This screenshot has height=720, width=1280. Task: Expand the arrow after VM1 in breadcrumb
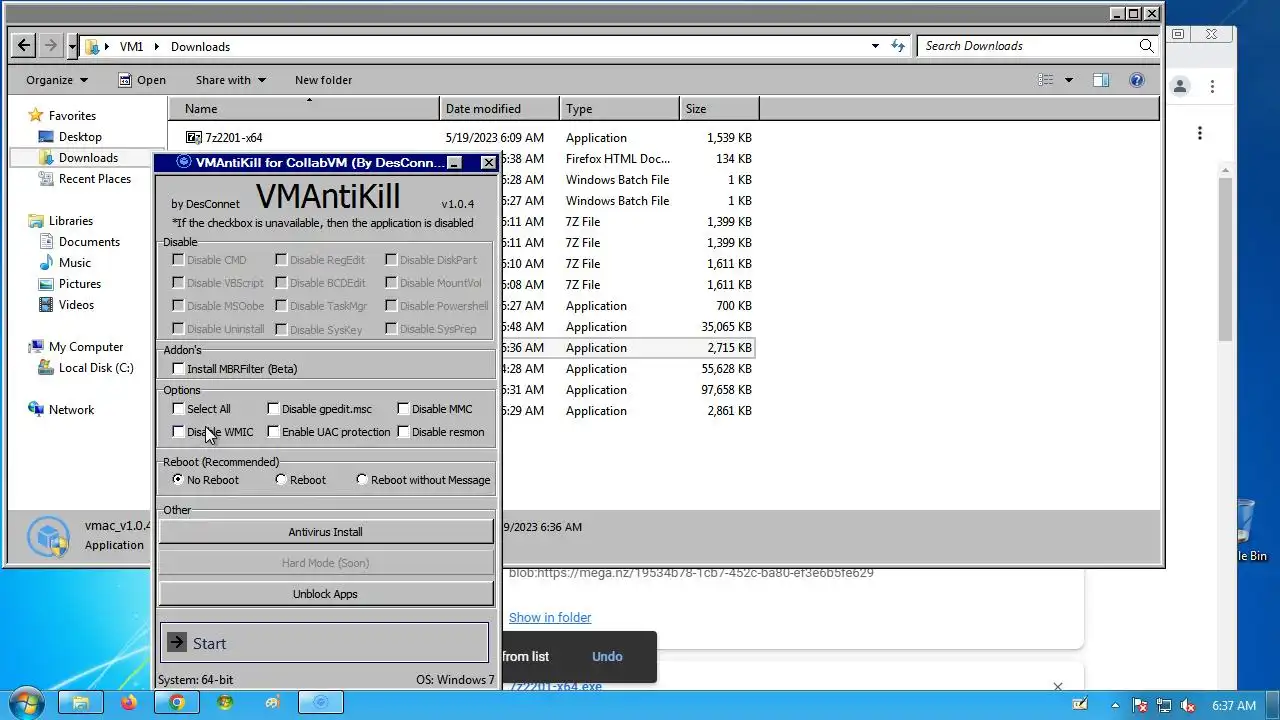[157, 46]
